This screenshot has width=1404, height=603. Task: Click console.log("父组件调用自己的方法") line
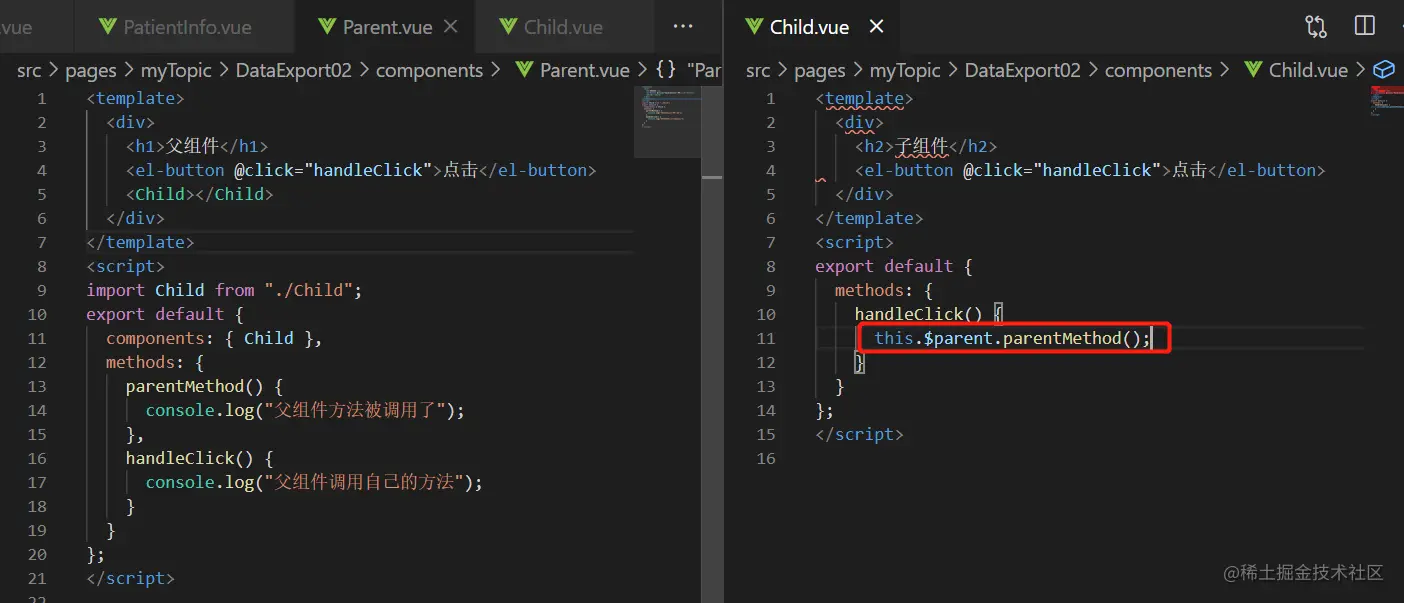click(x=314, y=482)
